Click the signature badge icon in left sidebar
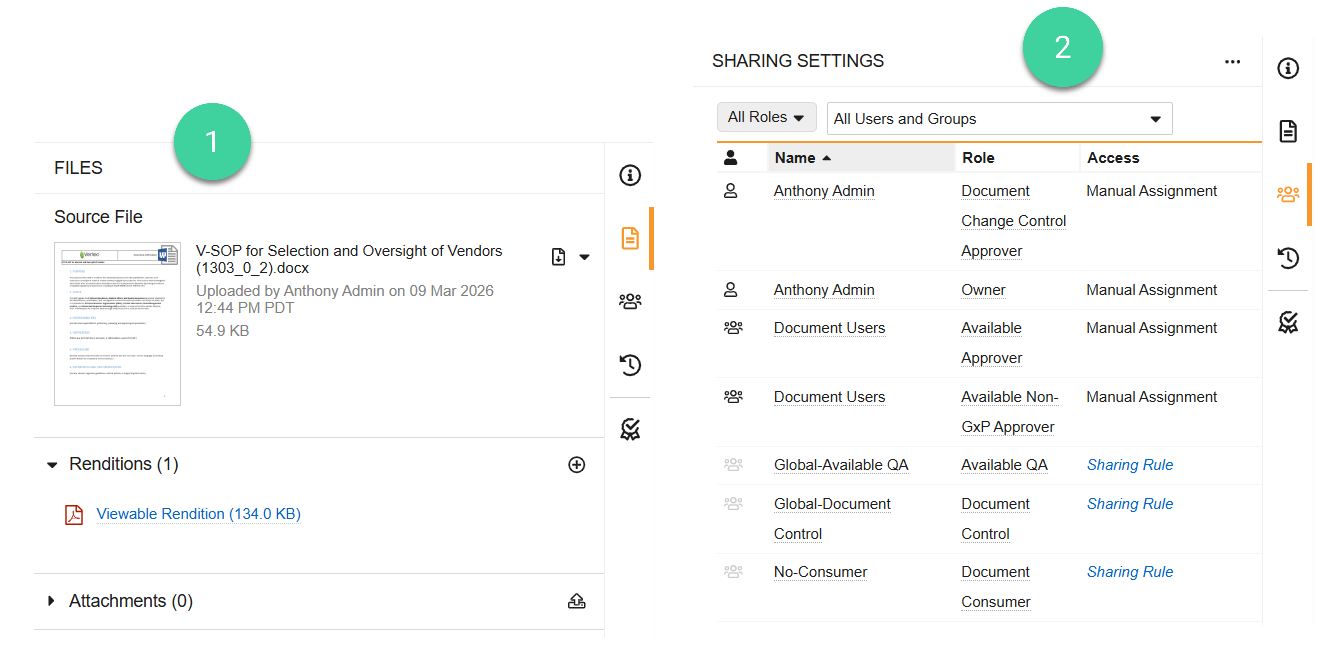The image size is (1340, 649). click(x=630, y=429)
